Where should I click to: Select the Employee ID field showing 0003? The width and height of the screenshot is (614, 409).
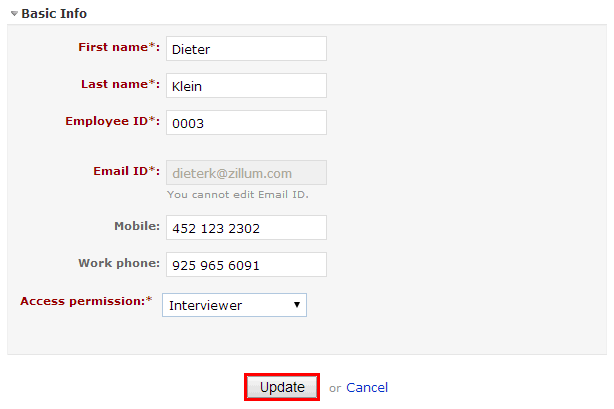245,123
